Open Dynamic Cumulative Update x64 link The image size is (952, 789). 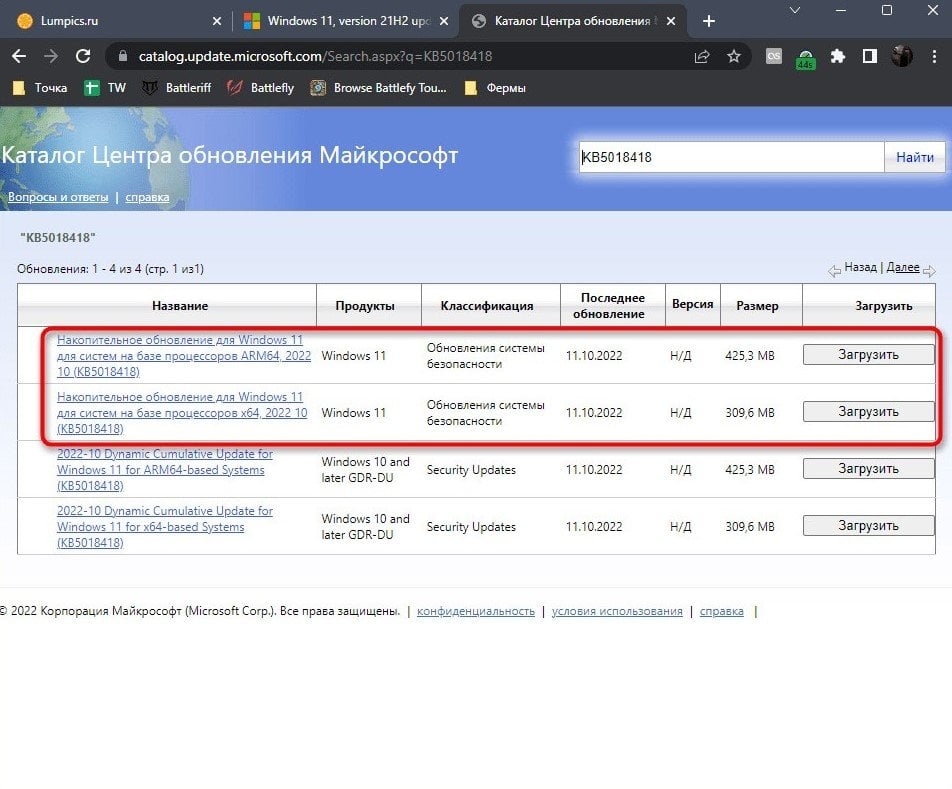[165, 527]
